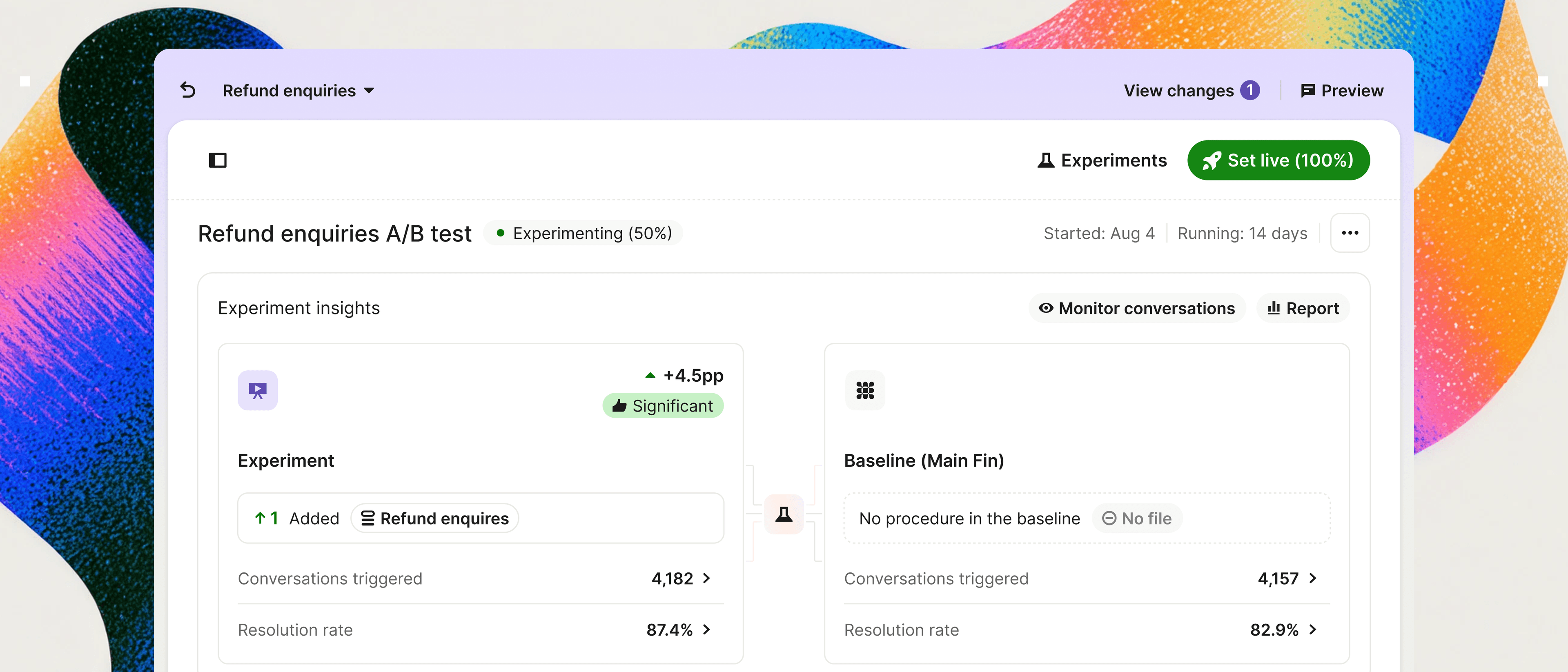Click the central flask experiment icon
Viewport: 1568px width, 672px height.
pos(784,514)
